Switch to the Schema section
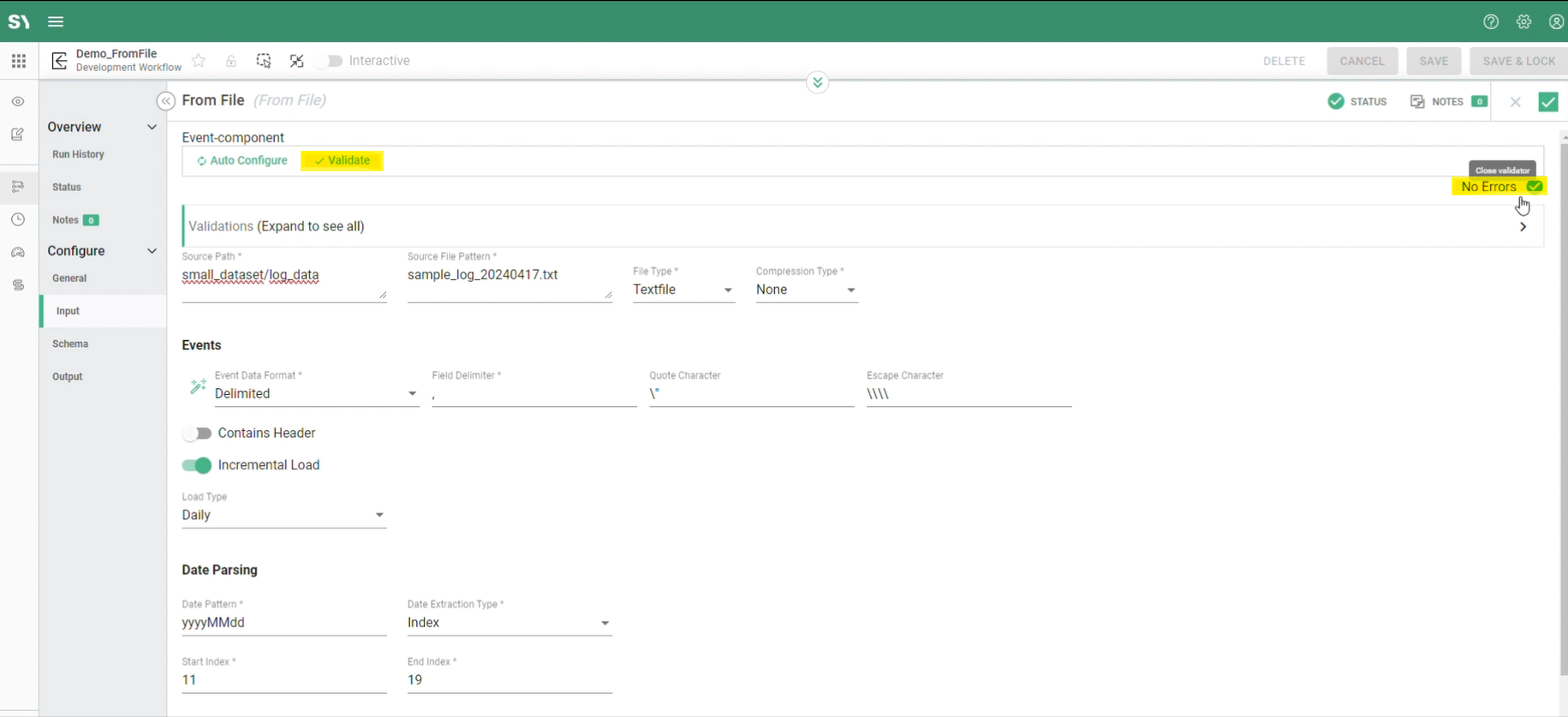This screenshot has width=1568, height=717. (70, 344)
